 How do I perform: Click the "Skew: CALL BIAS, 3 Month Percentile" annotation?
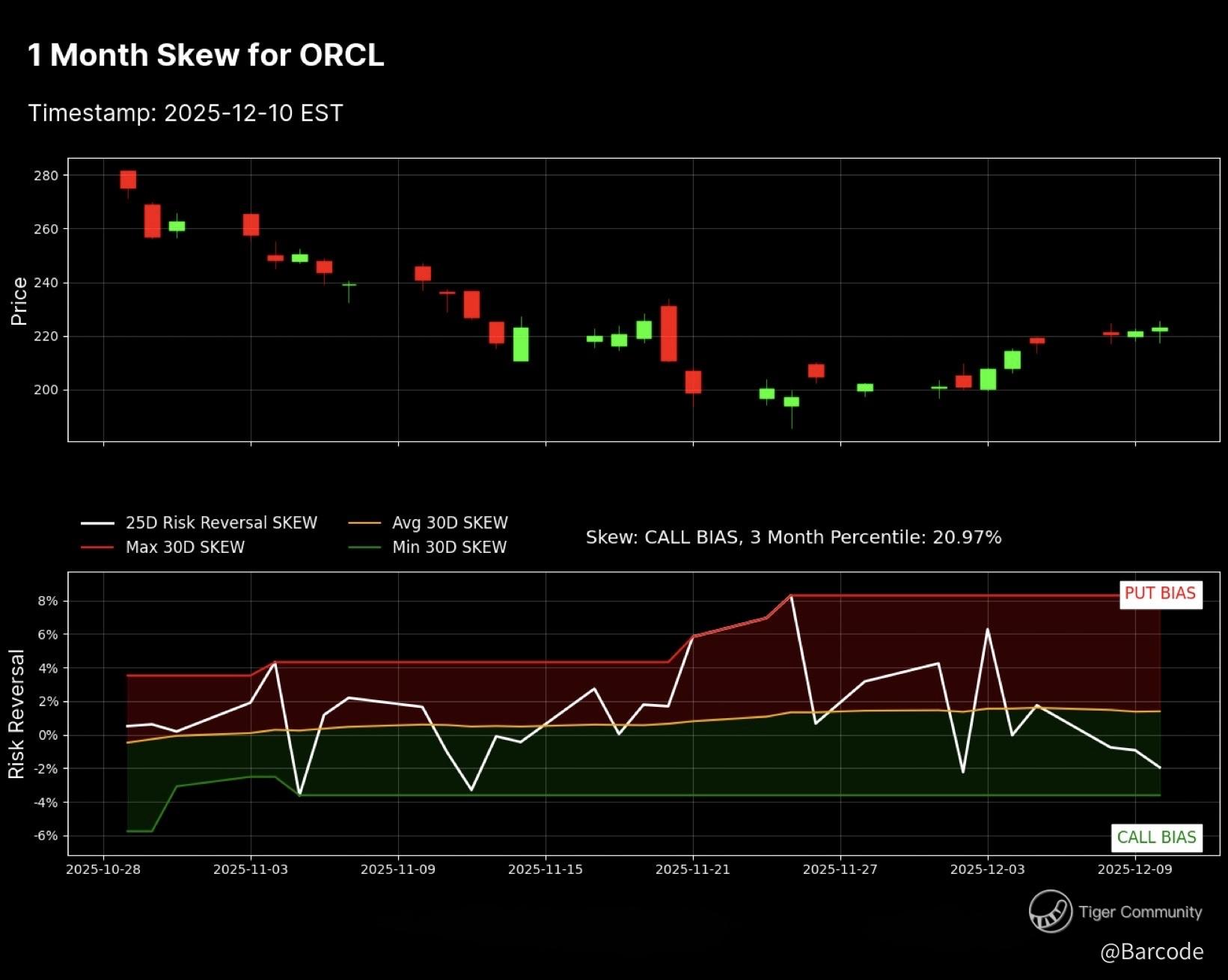(x=793, y=537)
